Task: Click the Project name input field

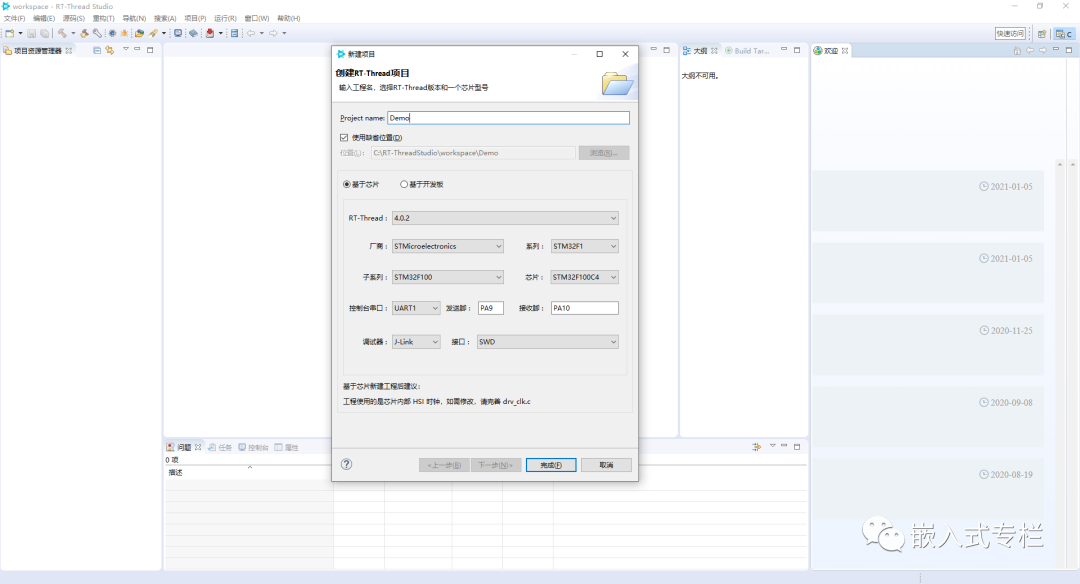Action: point(508,118)
